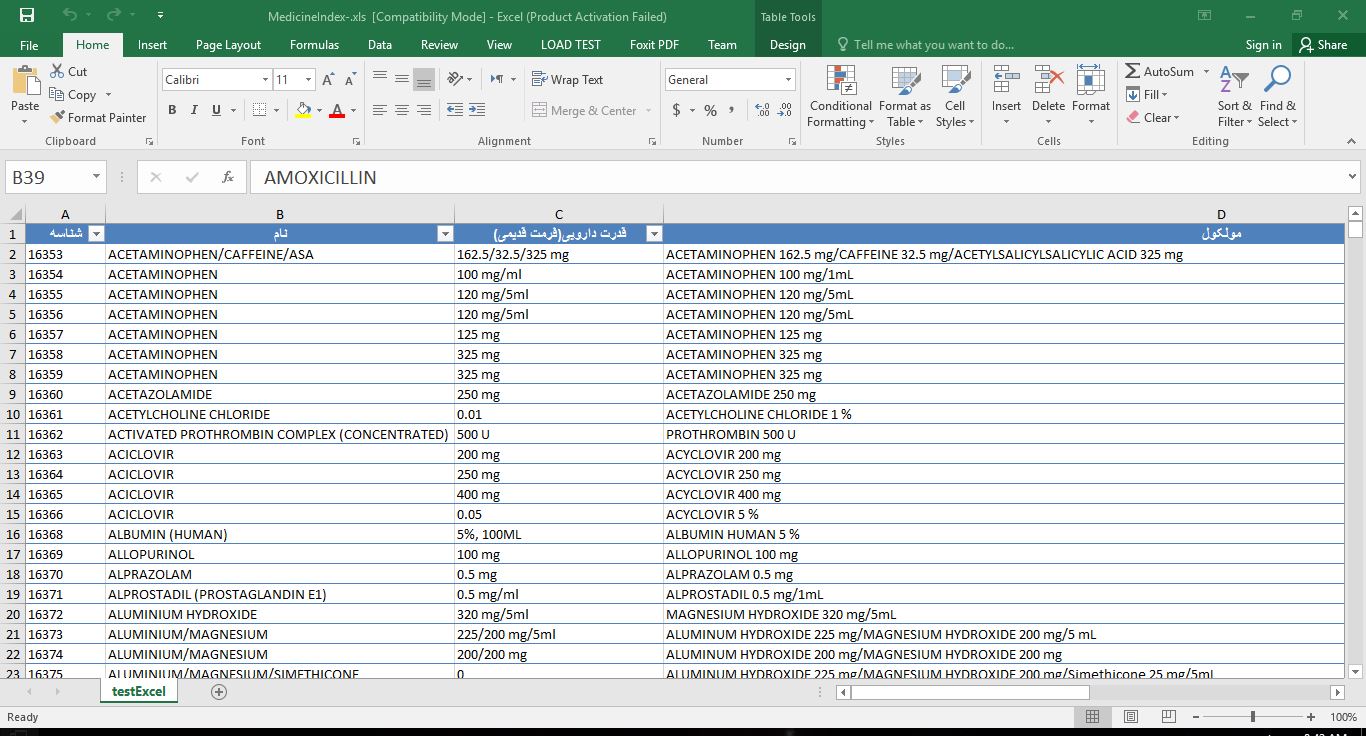Center text horizontally
Image resolution: width=1366 pixels, height=736 pixels.
click(x=402, y=111)
